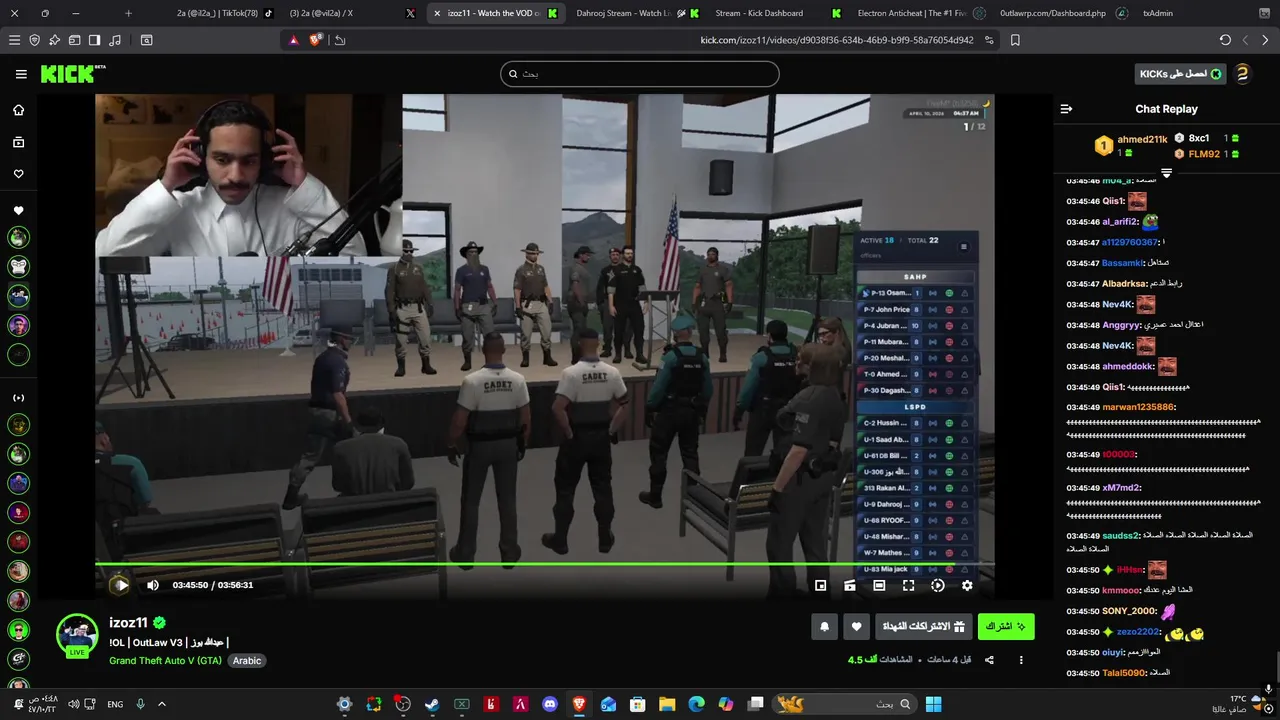Close the izoz11 VOD tab
The width and height of the screenshot is (1280, 720).
(437, 13)
